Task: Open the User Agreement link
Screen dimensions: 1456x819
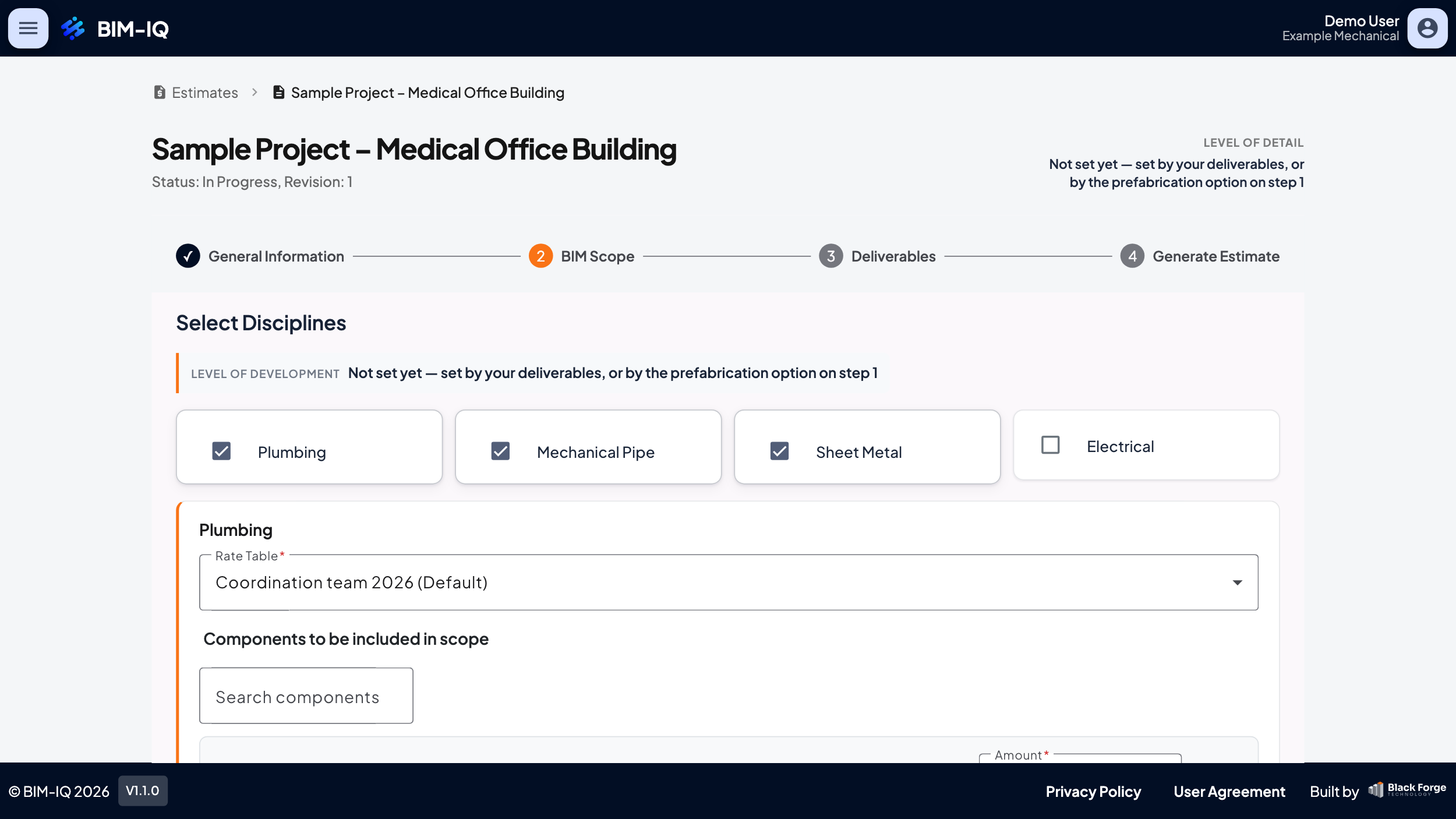Action: (1229, 792)
